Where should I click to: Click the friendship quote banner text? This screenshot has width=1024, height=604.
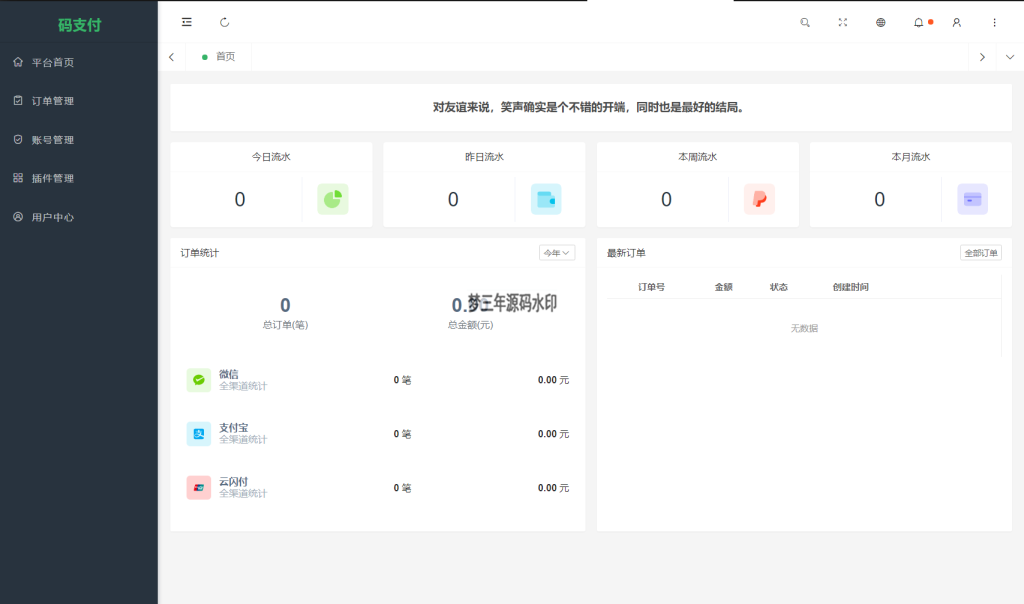click(588, 107)
